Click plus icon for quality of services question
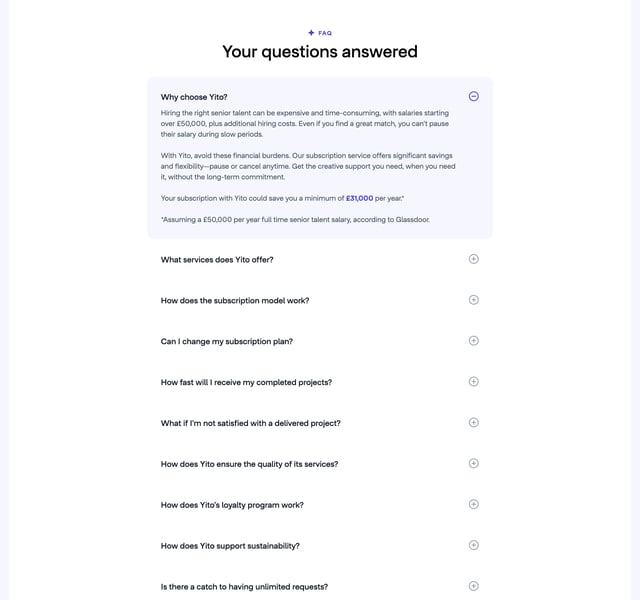 tap(474, 464)
